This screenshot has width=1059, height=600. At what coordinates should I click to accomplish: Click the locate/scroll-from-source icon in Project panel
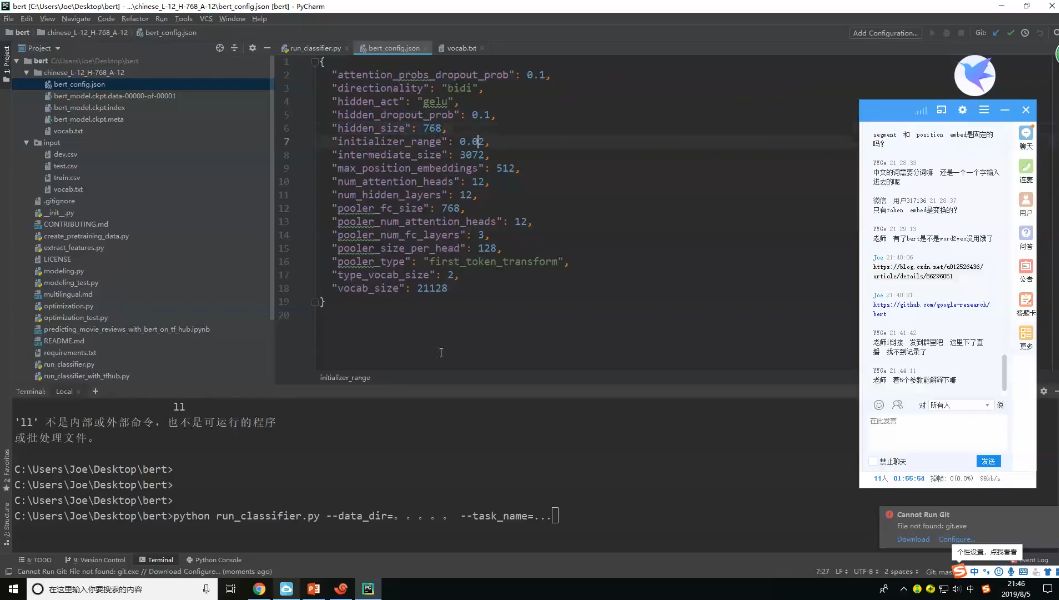(220, 48)
